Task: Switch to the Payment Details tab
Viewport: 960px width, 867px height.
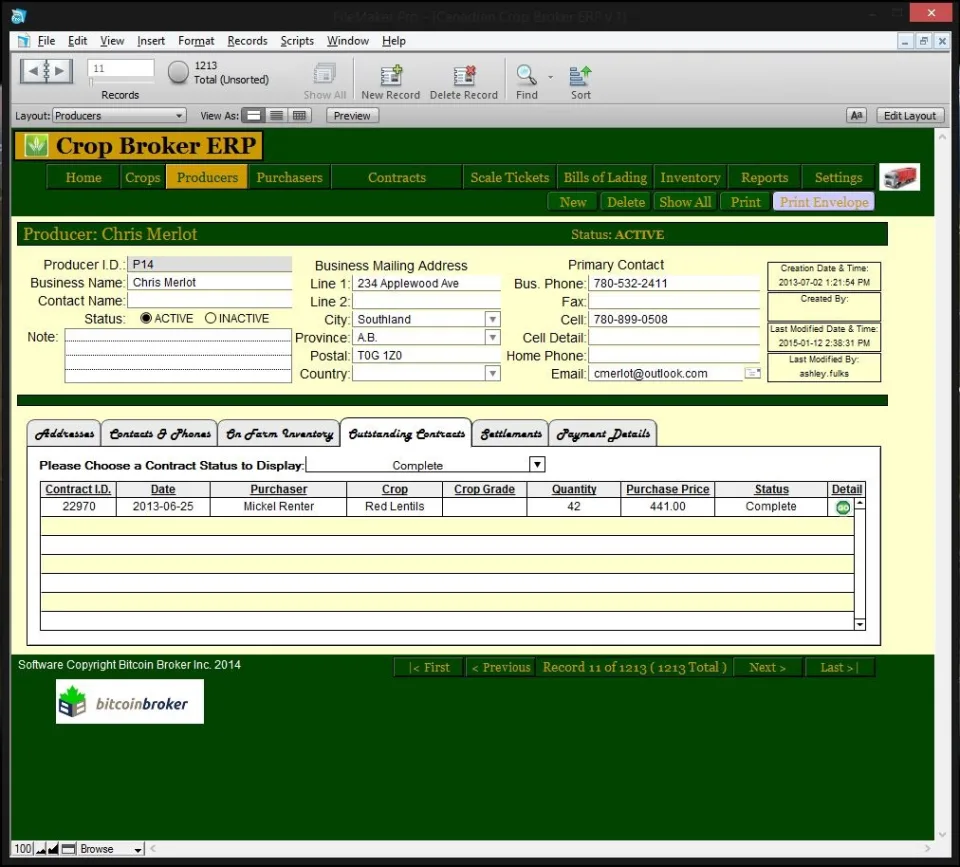Action: pyautogui.click(x=603, y=434)
